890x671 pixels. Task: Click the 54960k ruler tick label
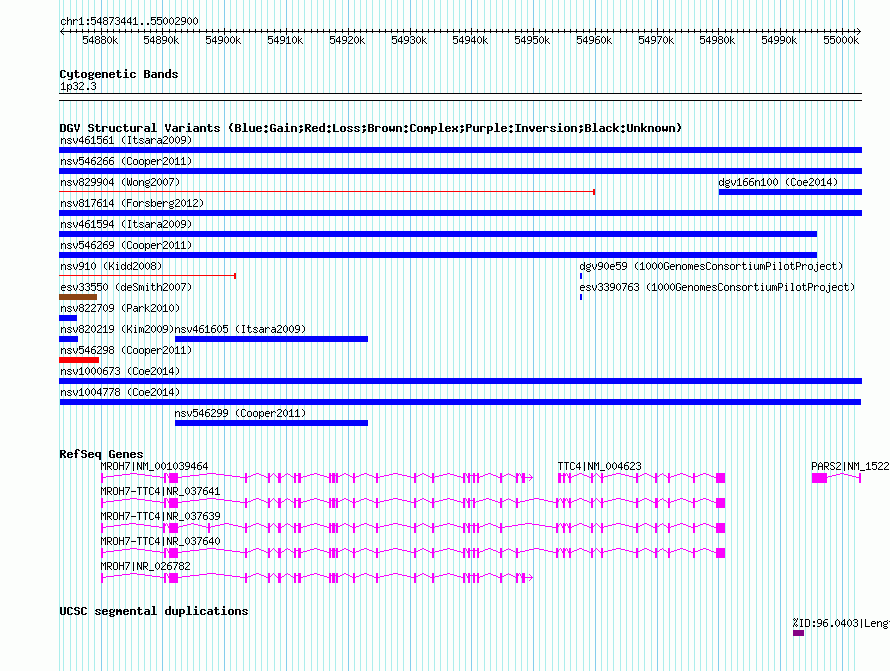[x=594, y=40]
